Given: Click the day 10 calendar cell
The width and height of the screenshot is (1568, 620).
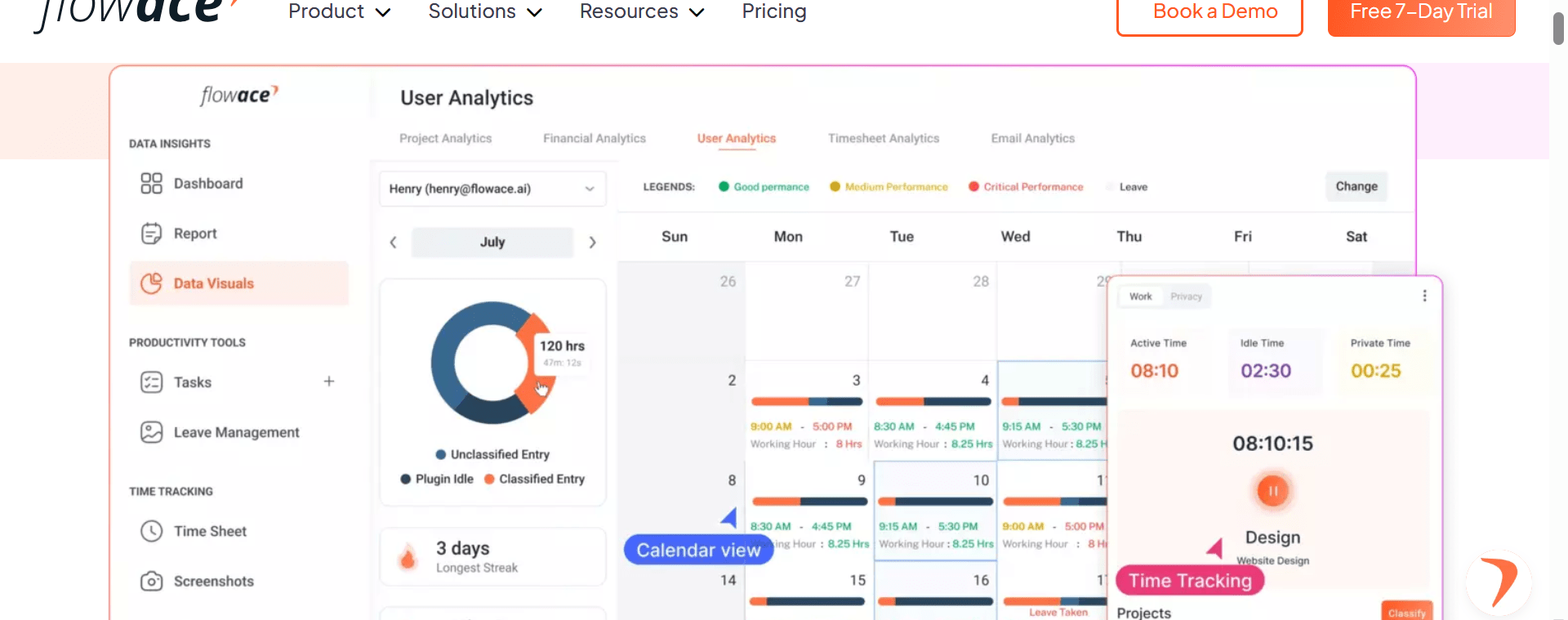Looking at the screenshot, I should click(935, 511).
